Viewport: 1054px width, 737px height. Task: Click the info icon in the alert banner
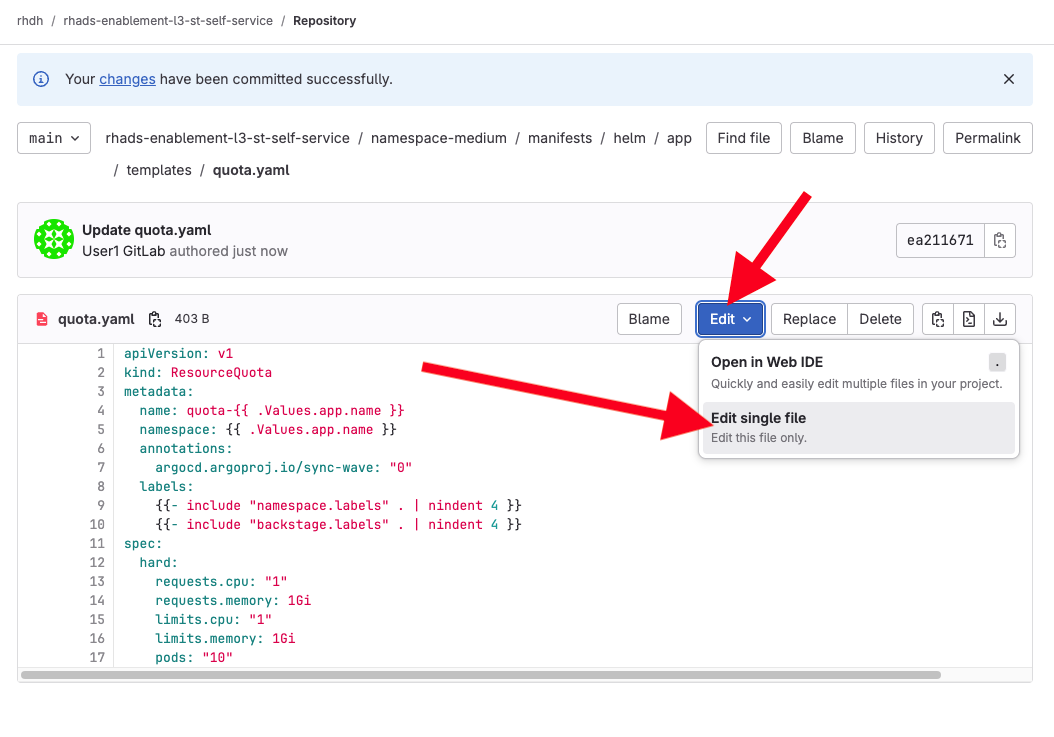[x=41, y=79]
